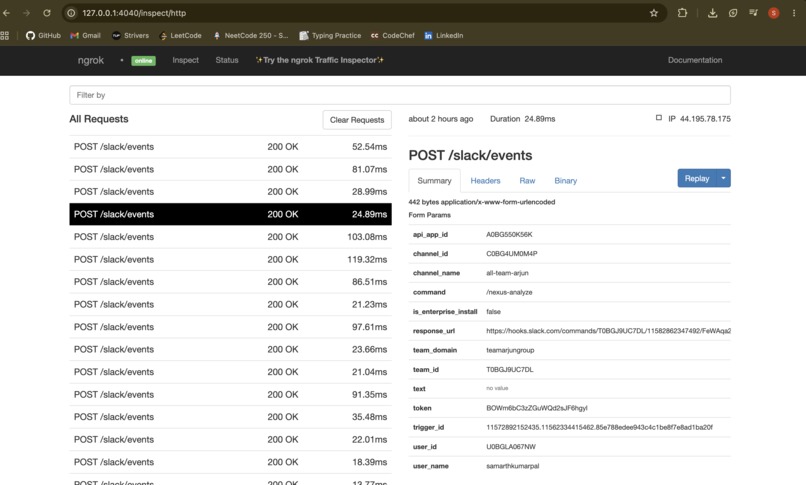Screen dimensions: 806x485
Task: Click the channel_name value all-team-arjun
Action: (x=507, y=273)
